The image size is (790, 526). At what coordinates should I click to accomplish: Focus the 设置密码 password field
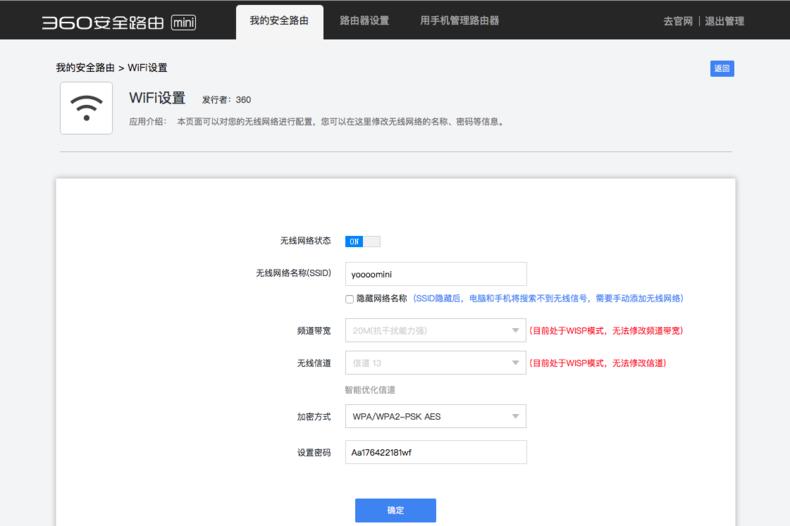pyautogui.click(x=435, y=452)
